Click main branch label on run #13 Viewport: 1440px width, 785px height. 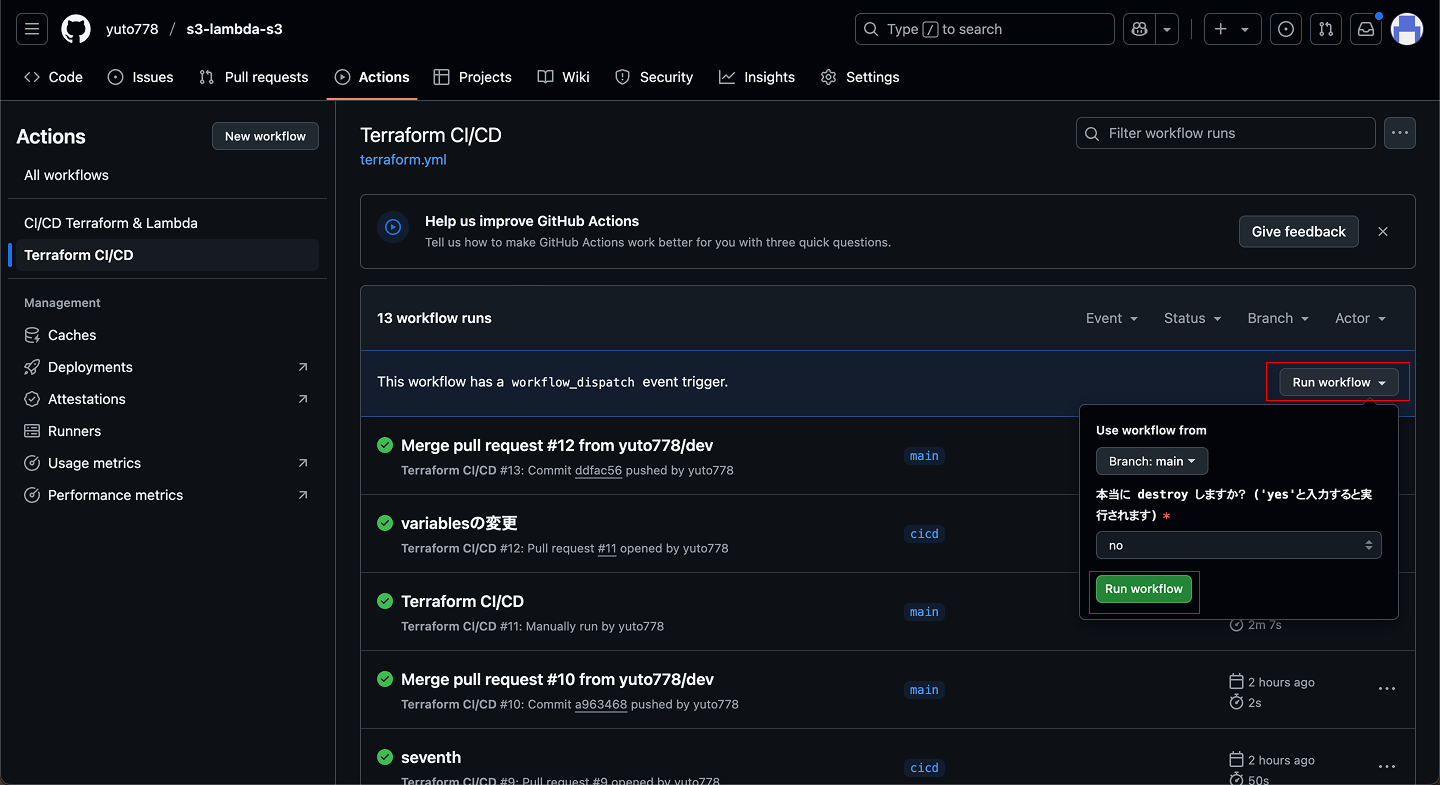click(924, 456)
